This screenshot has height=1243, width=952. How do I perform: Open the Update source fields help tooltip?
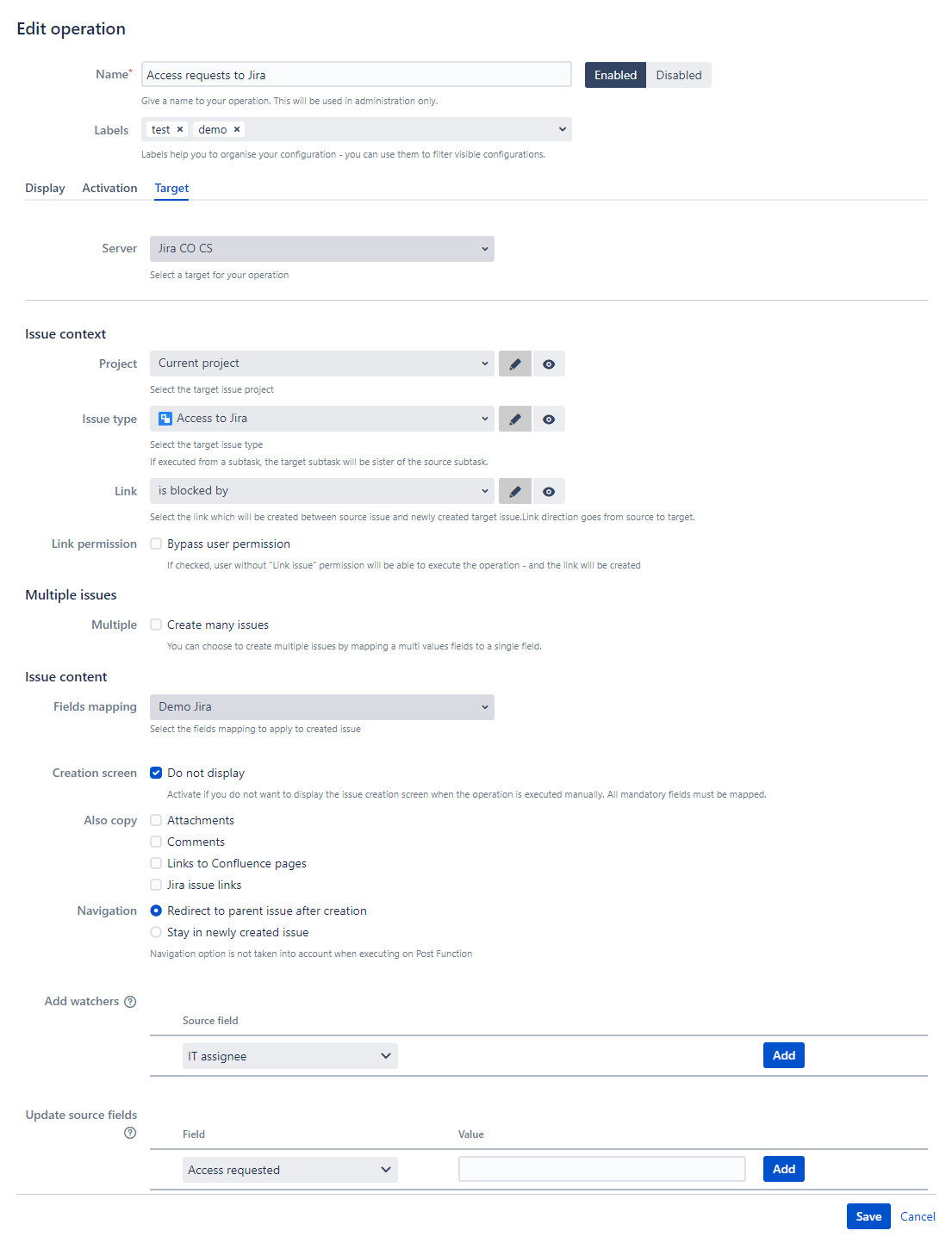131,1133
